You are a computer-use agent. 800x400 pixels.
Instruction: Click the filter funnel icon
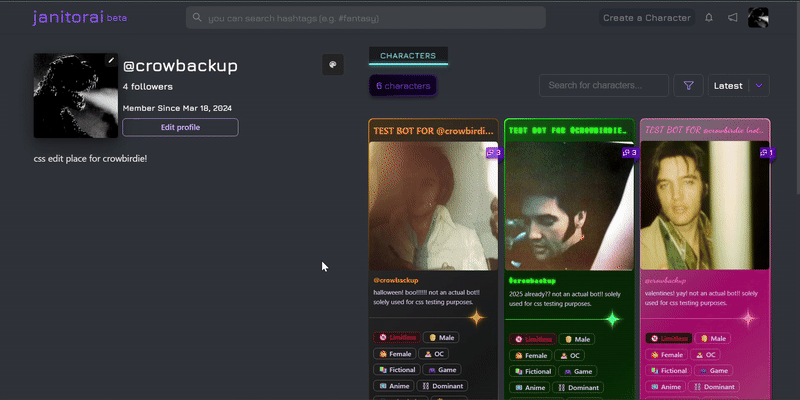(x=688, y=86)
